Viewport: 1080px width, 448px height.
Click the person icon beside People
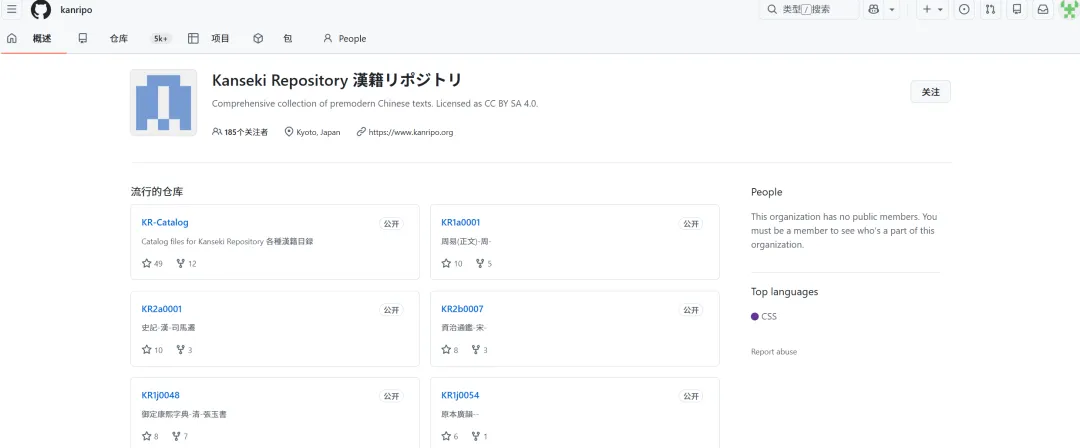327,39
